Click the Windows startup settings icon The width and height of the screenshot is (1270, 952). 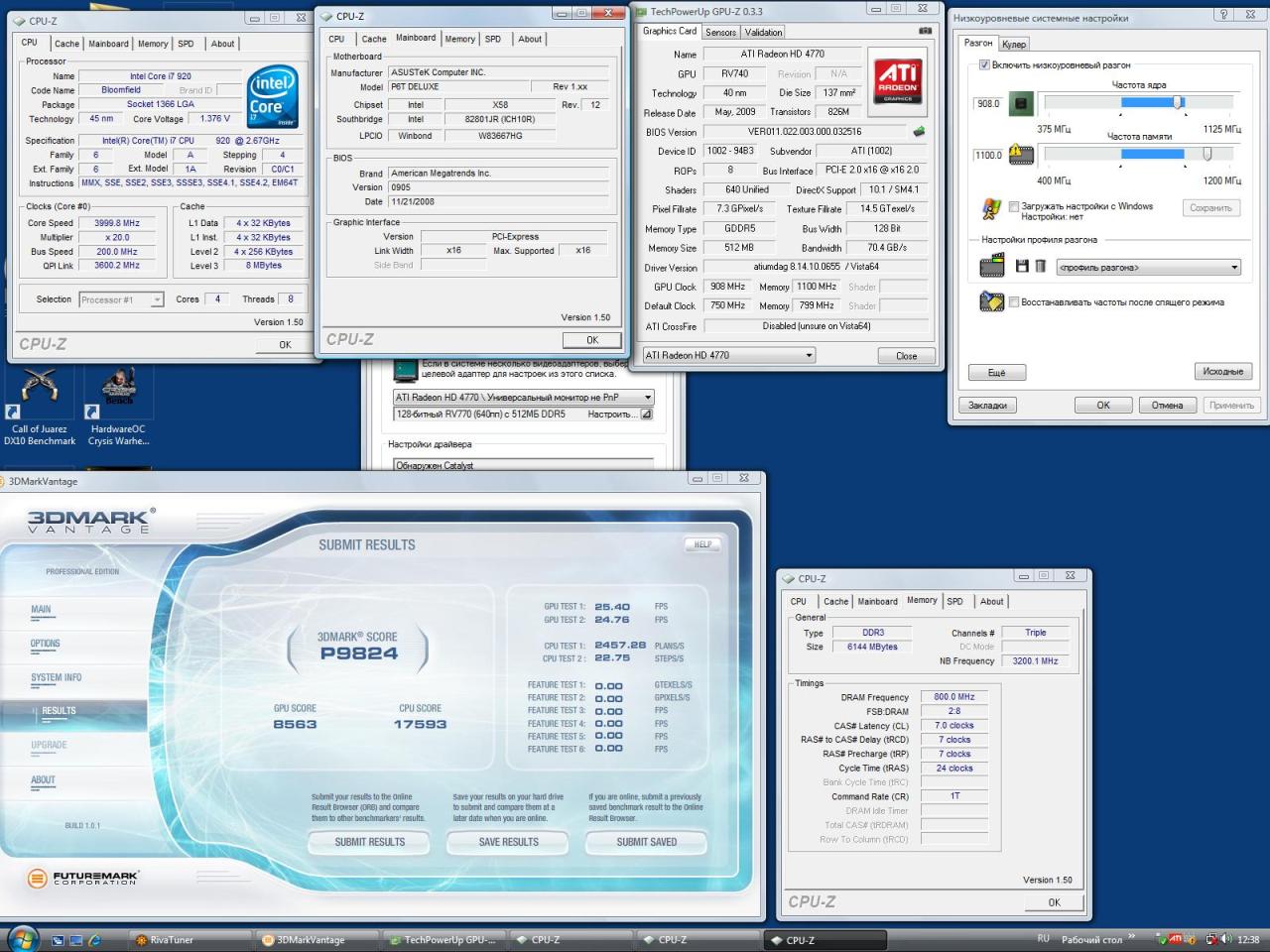tap(991, 208)
